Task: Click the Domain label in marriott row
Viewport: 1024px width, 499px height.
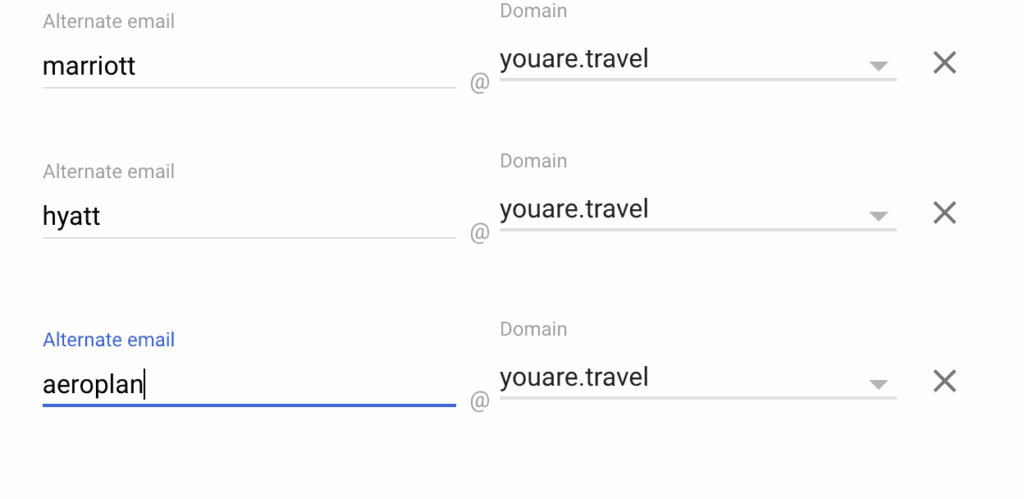Action: point(533,11)
